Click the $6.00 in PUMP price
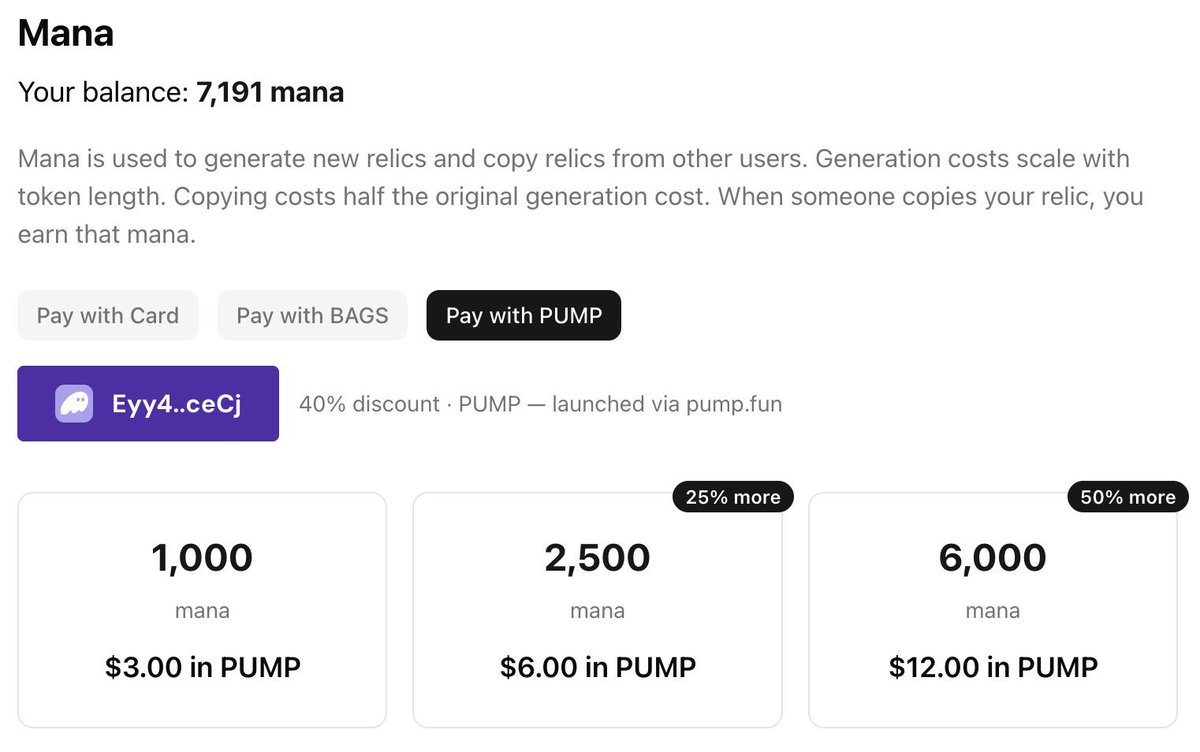Screen dimensions: 1200x752 point(598,667)
